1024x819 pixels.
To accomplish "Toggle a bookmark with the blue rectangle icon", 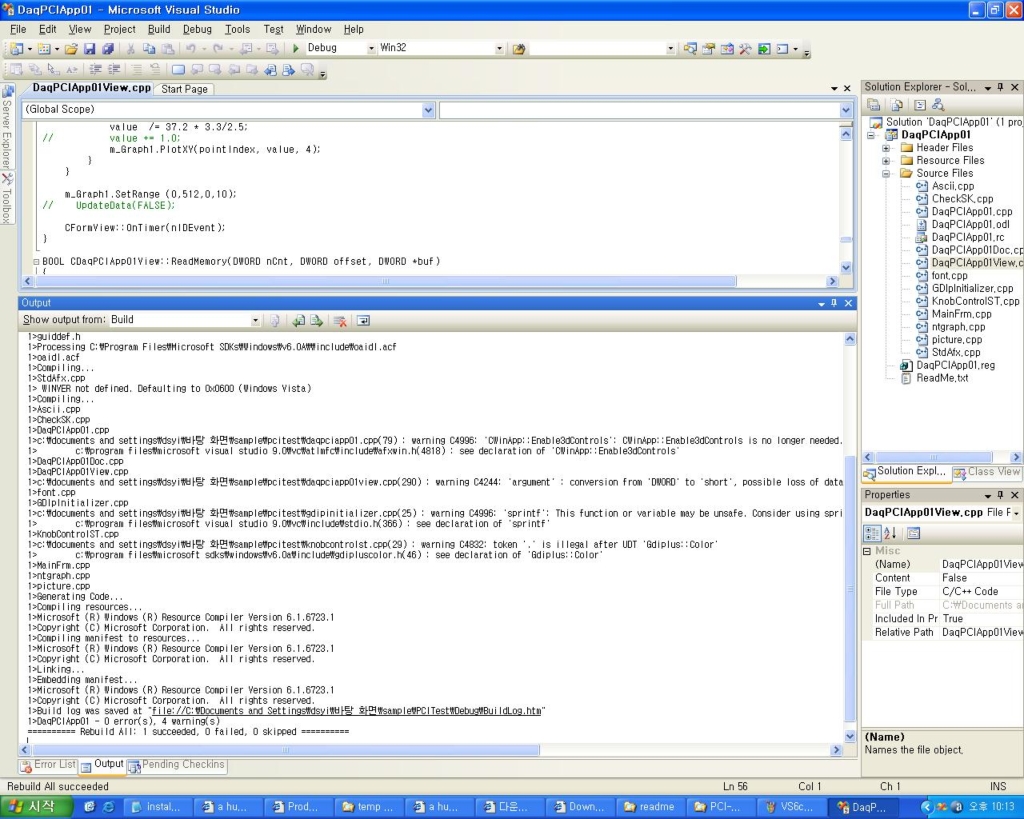I will 178,69.
